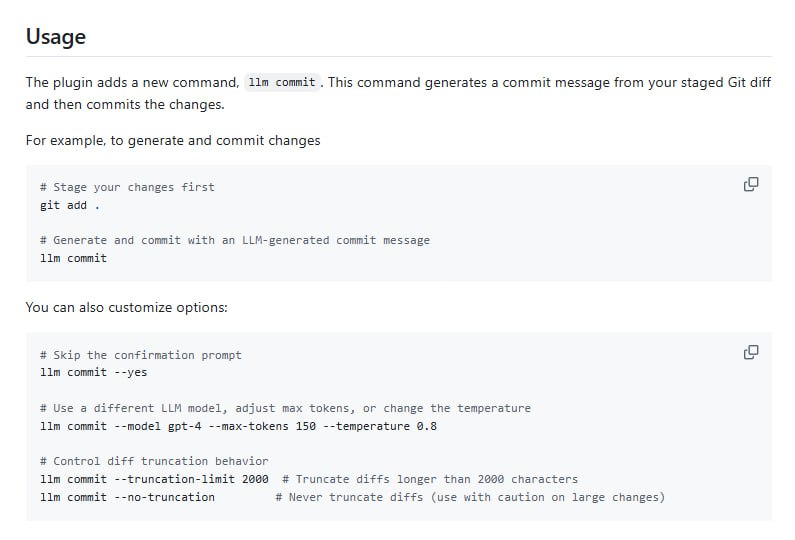This screenshot has width=795, height=540.
Task: Click the "# Never truncate diffs" comment
Action: (470, 497)
